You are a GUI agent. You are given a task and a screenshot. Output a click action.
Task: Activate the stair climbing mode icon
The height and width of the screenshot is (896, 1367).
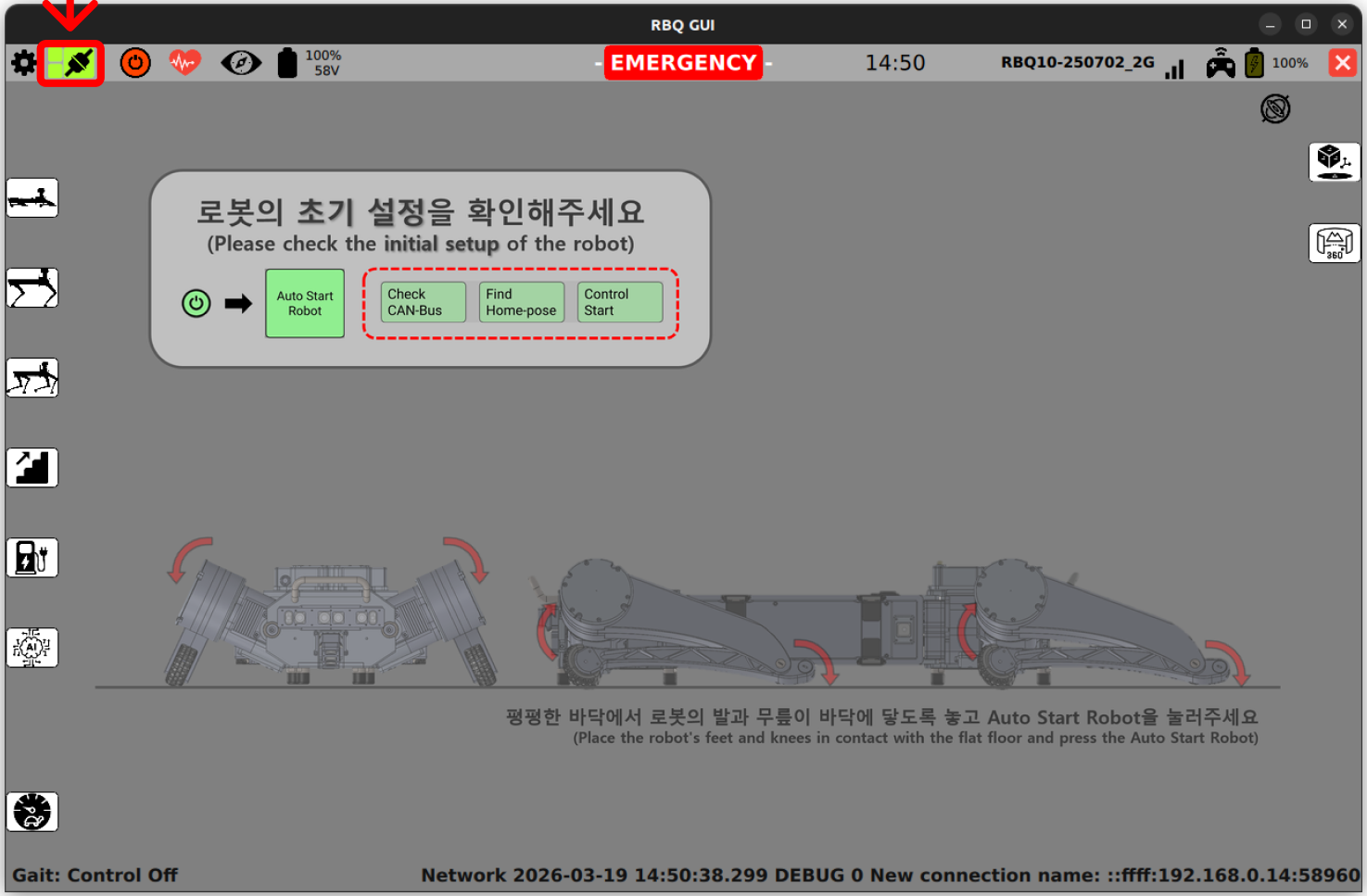(32, 468)
